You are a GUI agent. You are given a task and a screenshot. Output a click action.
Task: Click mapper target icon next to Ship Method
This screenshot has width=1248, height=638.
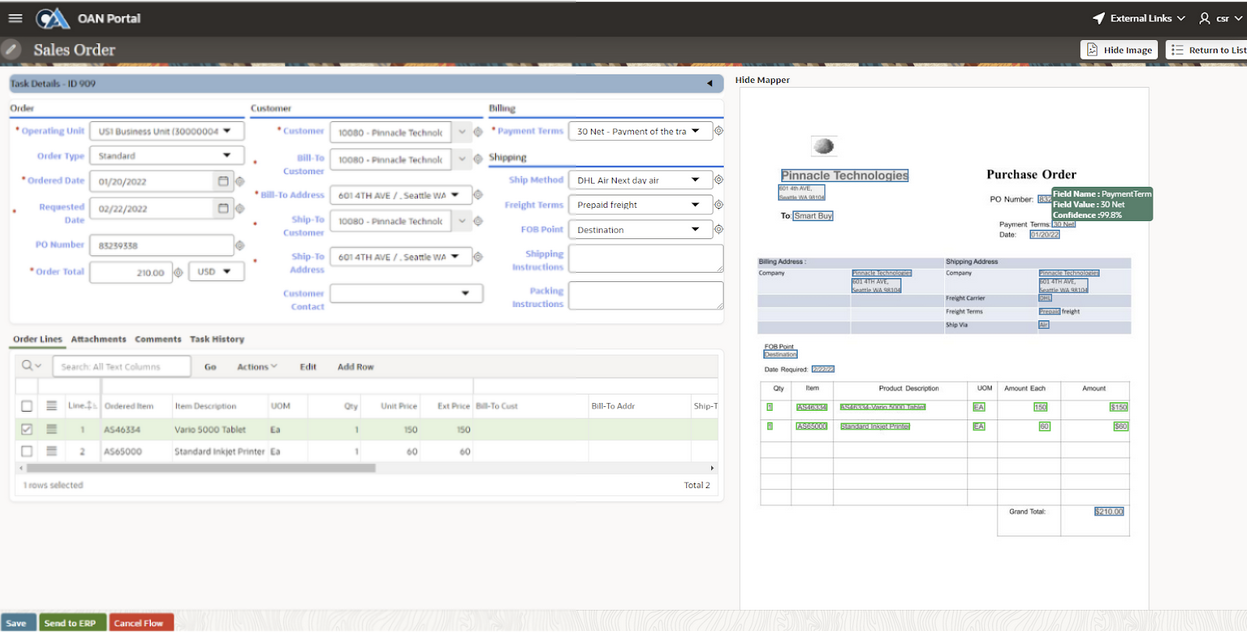coord(718,180)
